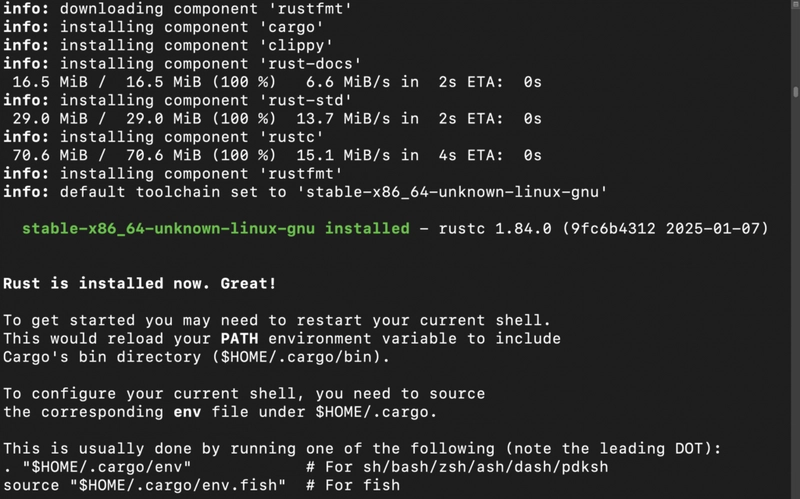Click the 29.0 MiB rust-std progress line

277,118
